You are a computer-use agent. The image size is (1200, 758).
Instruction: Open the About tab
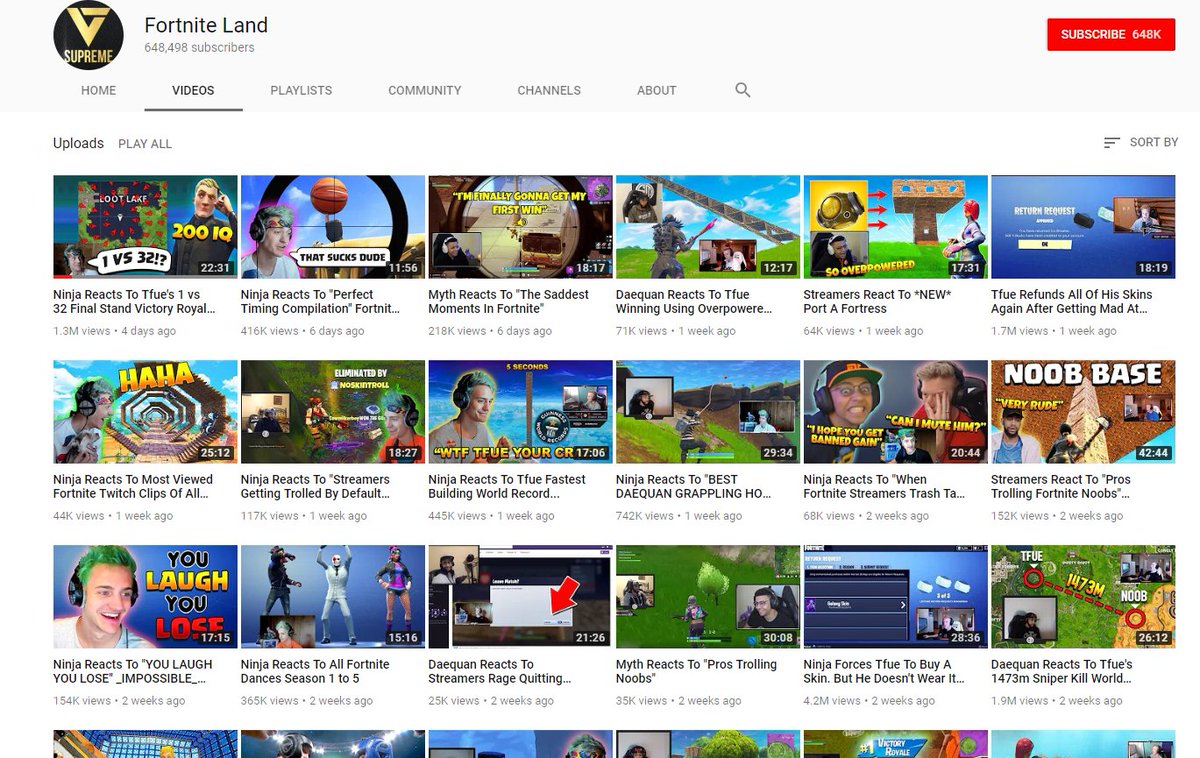[657, 90]
